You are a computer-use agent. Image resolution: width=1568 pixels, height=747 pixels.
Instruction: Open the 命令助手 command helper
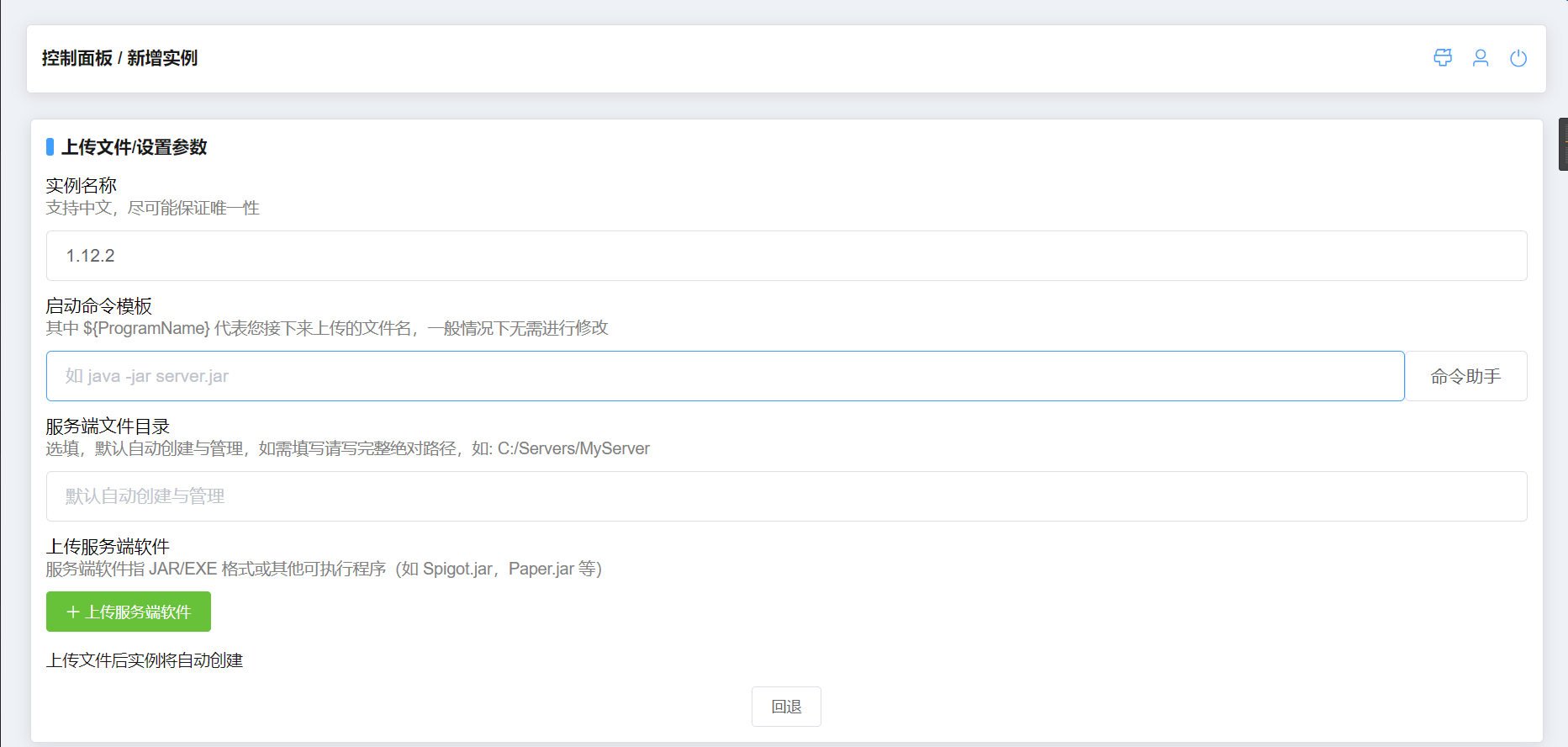click(x=1465, y=376)
